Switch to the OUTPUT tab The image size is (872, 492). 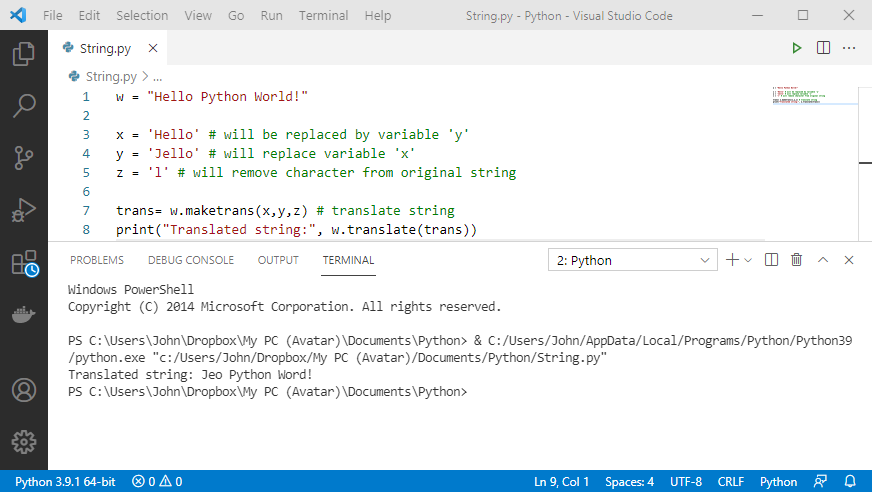278,260
